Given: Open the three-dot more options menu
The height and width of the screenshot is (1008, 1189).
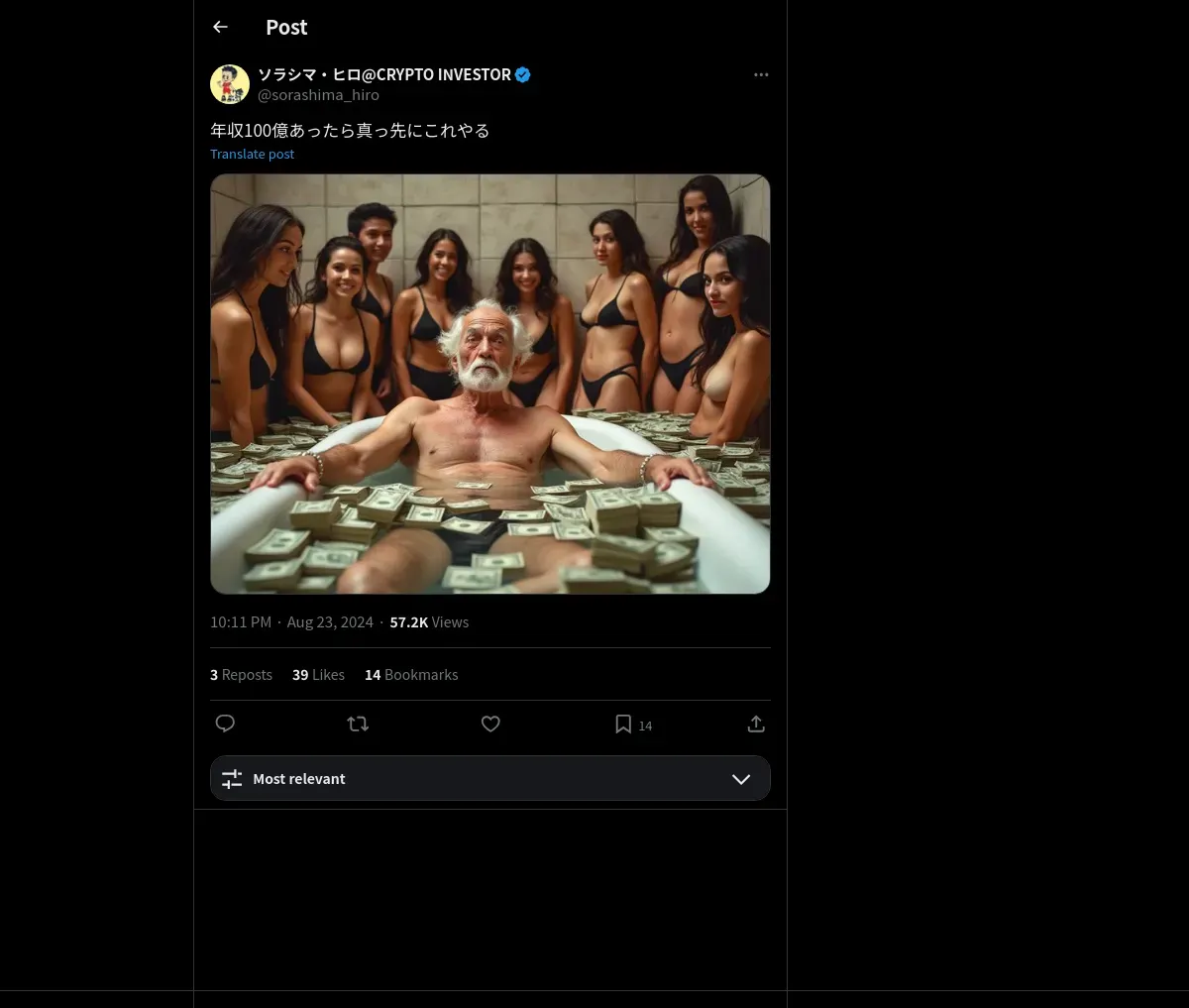Looking at the screenshot, I should 761,75.
